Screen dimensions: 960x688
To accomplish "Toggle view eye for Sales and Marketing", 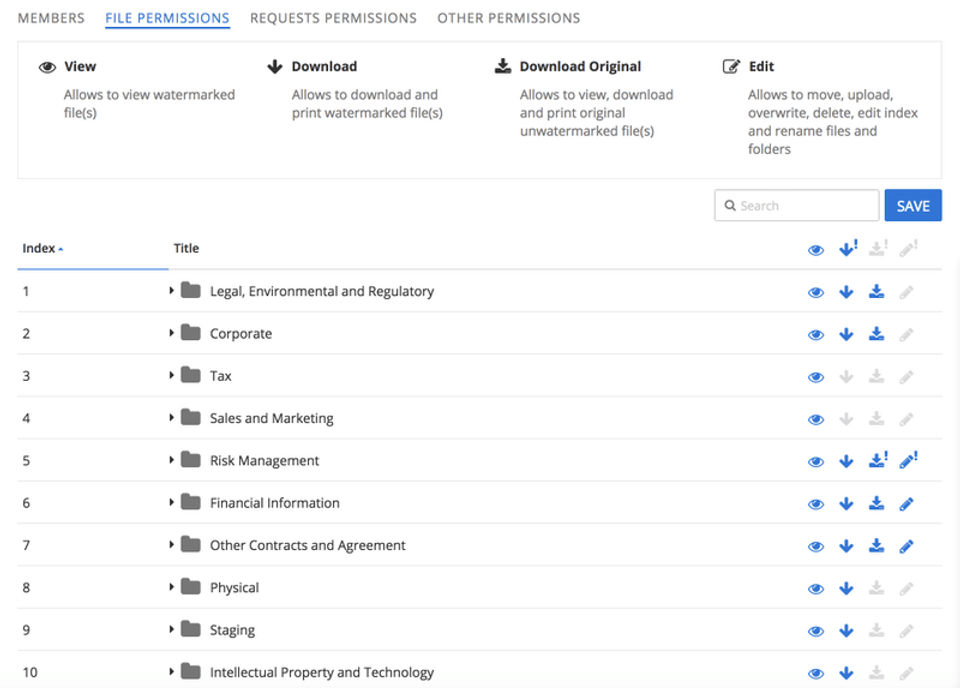I will click(x=816, y=419).
